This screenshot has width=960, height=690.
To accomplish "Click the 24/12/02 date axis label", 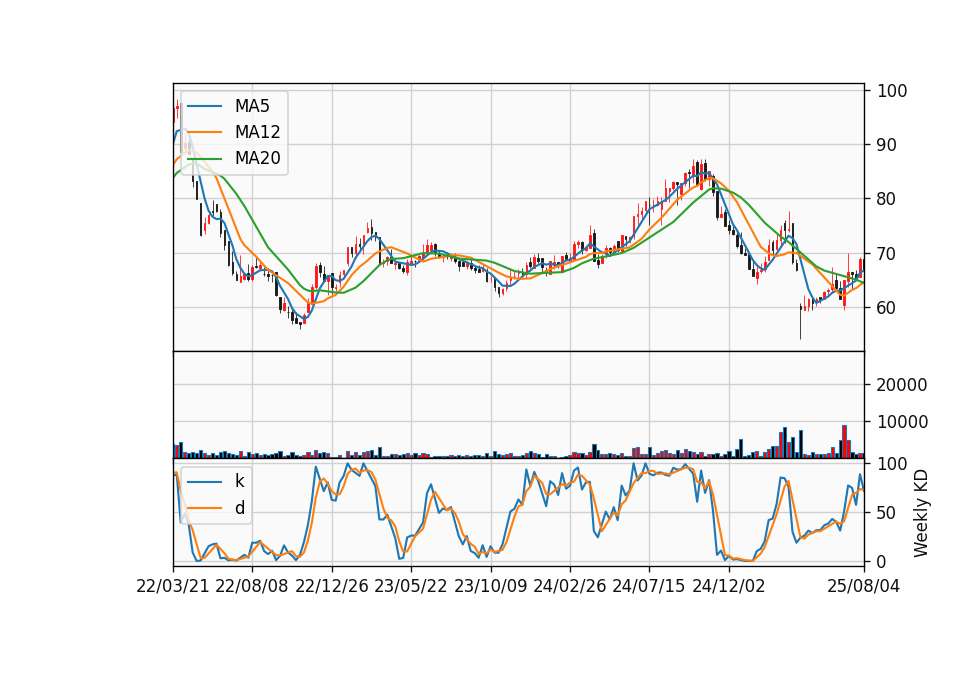I will pos(729,586).
